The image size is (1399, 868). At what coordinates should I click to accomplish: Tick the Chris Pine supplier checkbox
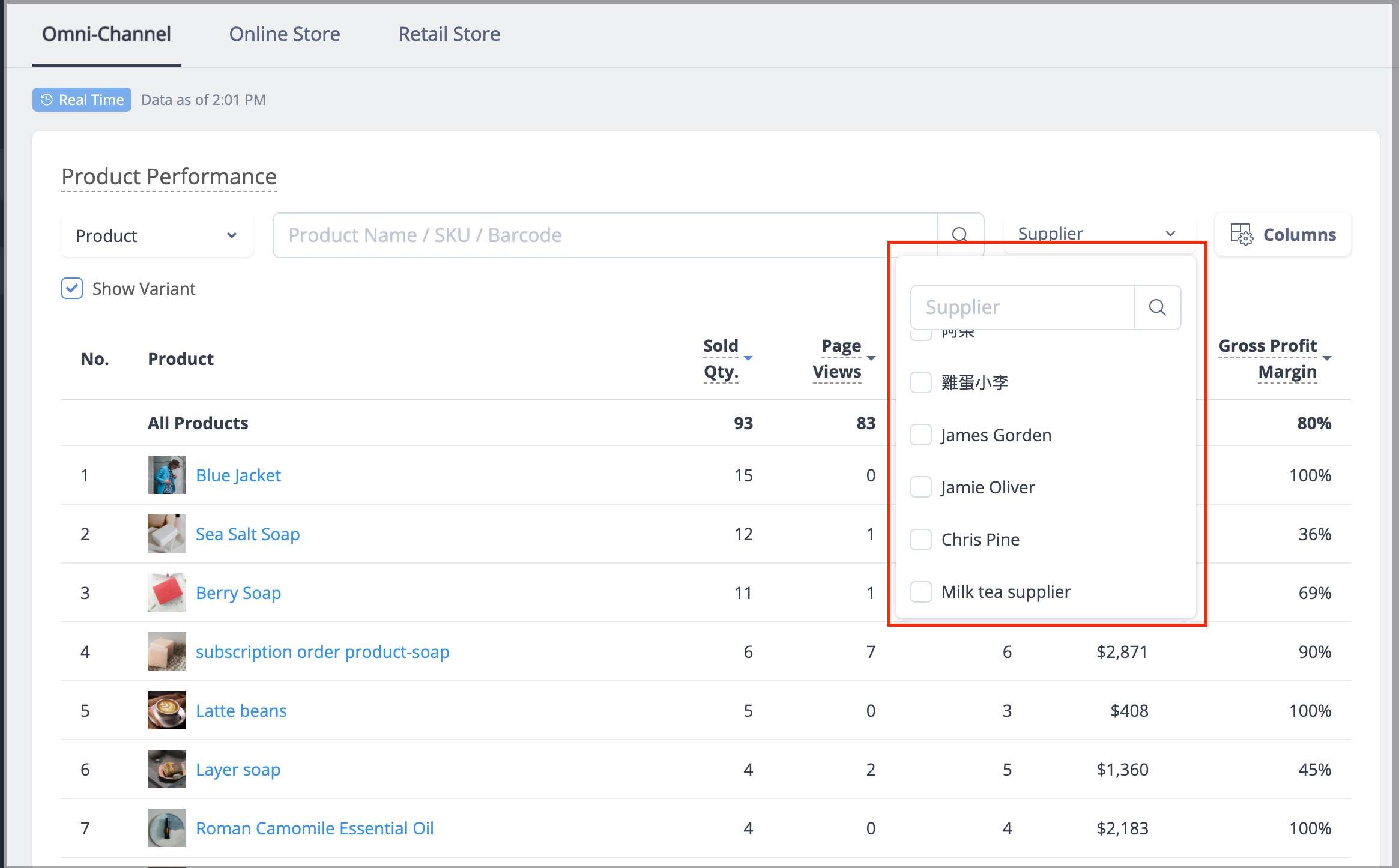(x=921, y=539)
